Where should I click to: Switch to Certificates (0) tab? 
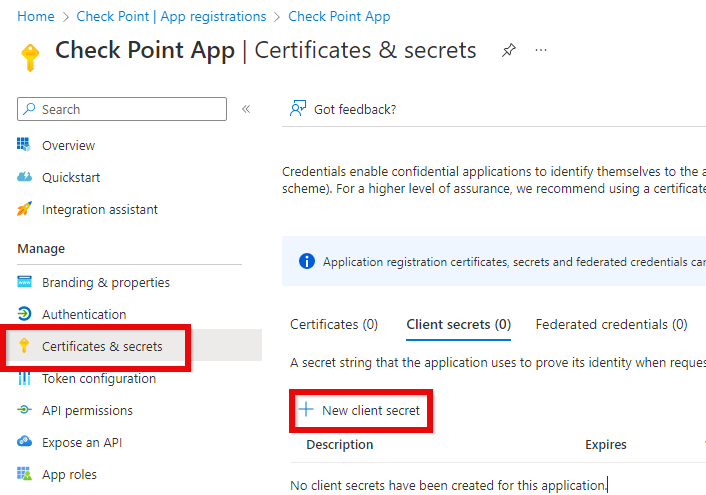click(334, 324)
